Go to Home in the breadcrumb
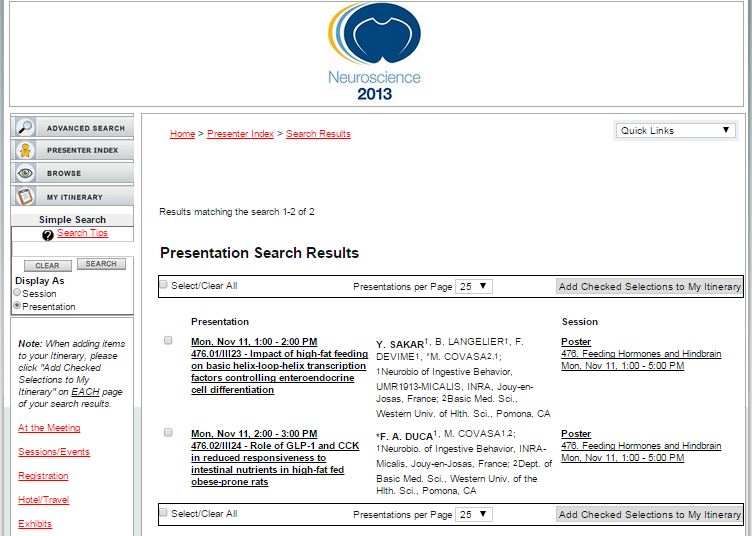 pos(182,134)
